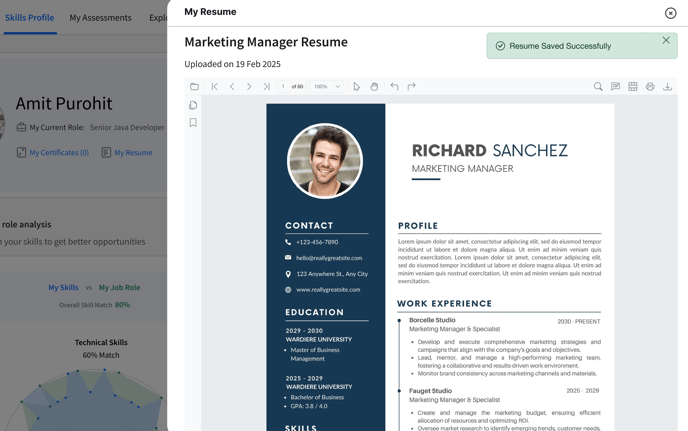Click the certificate icon beside My Certificates
The width and height of the screenshot is (688, 431).
[22, 152]
